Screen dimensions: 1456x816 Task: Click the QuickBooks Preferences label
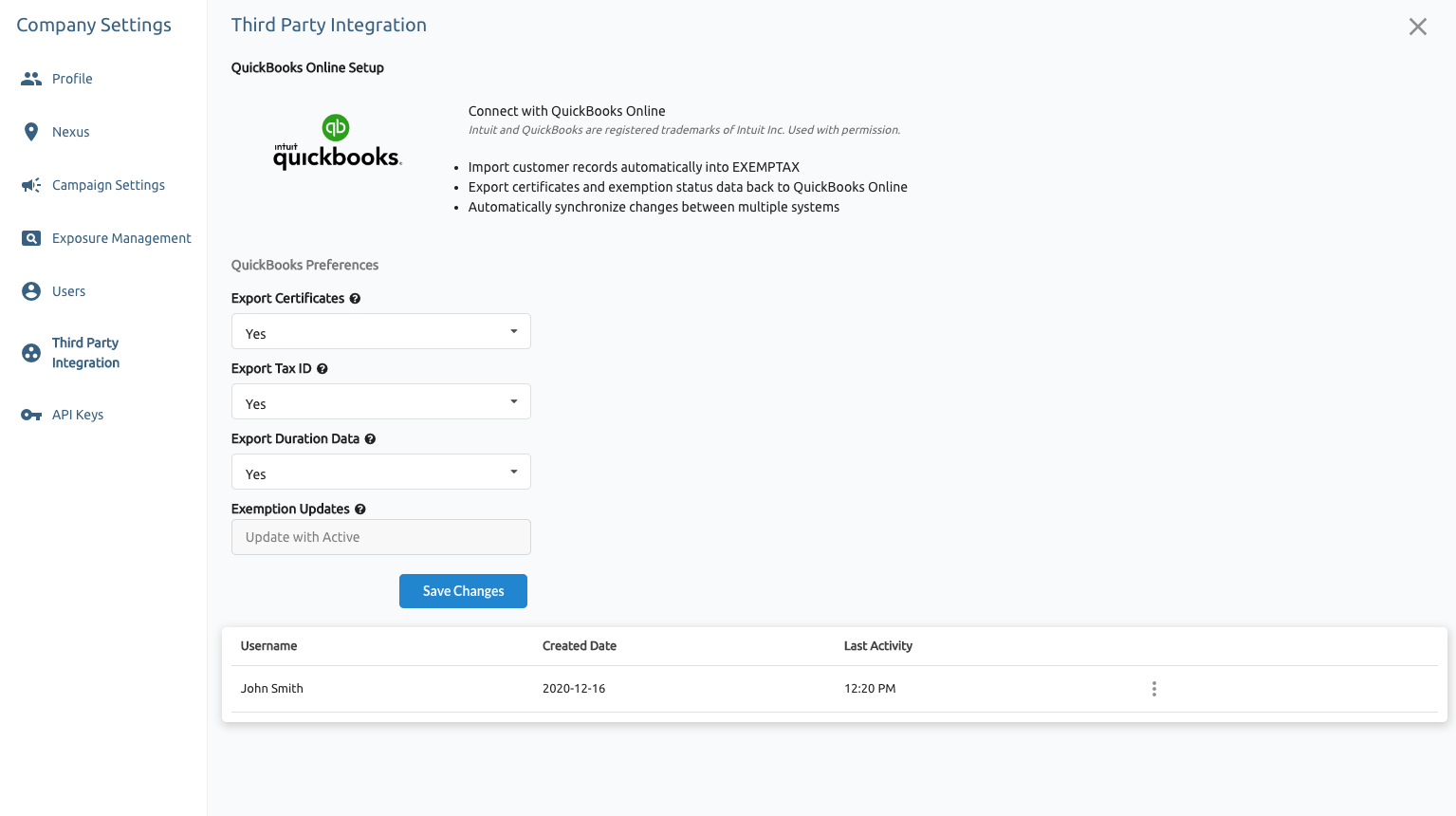pos(304,265)
